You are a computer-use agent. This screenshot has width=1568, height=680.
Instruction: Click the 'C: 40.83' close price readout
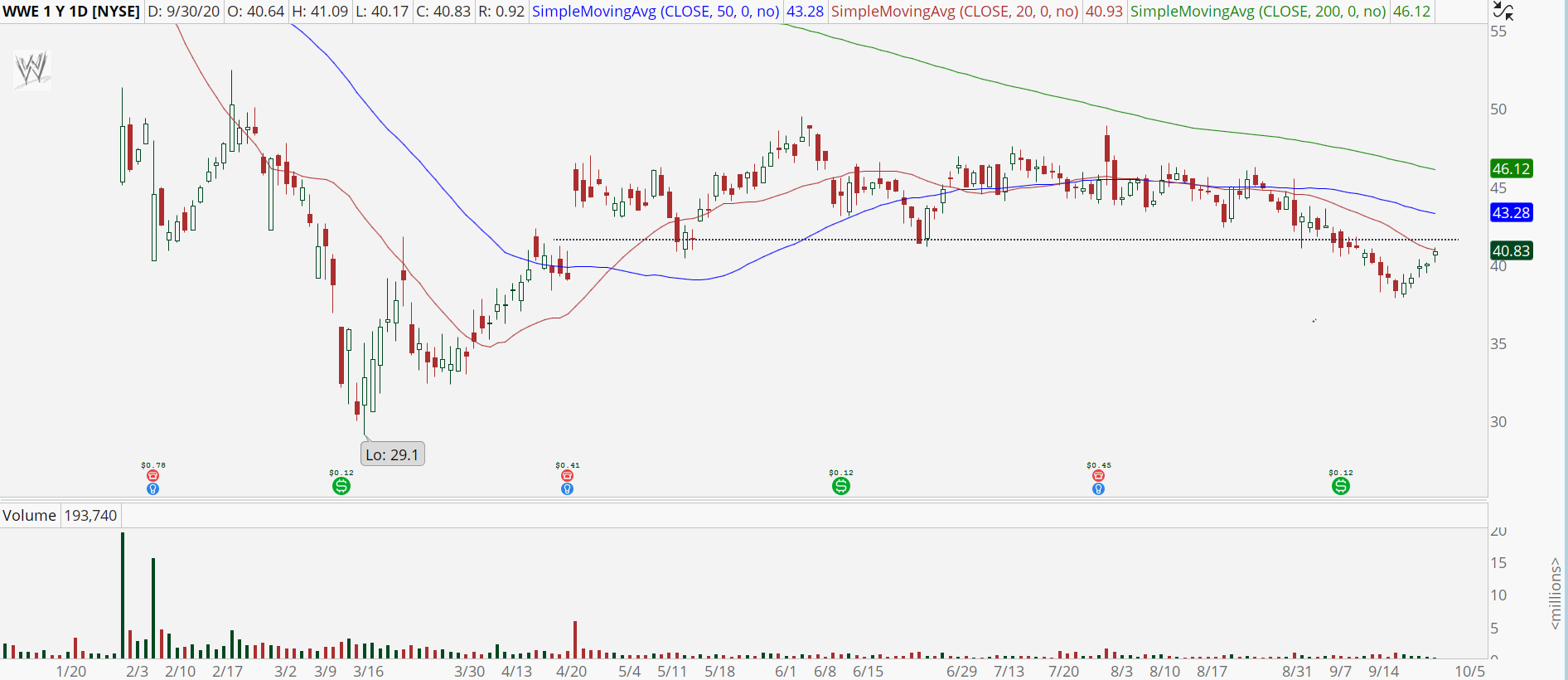pyautogui.click(x=443, y=12)
